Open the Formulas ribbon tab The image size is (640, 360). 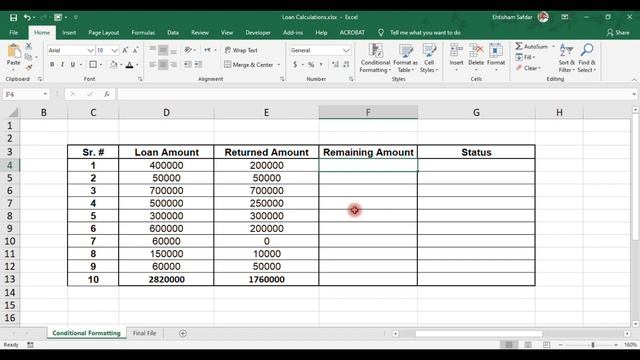143,33
